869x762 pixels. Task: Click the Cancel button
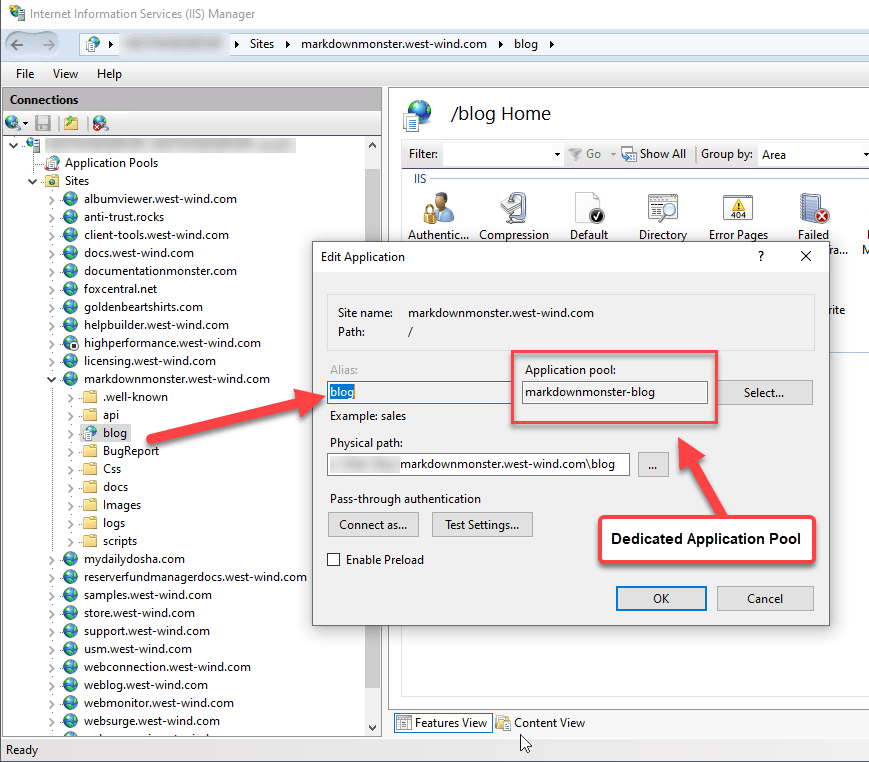click(x=765, y=599)
